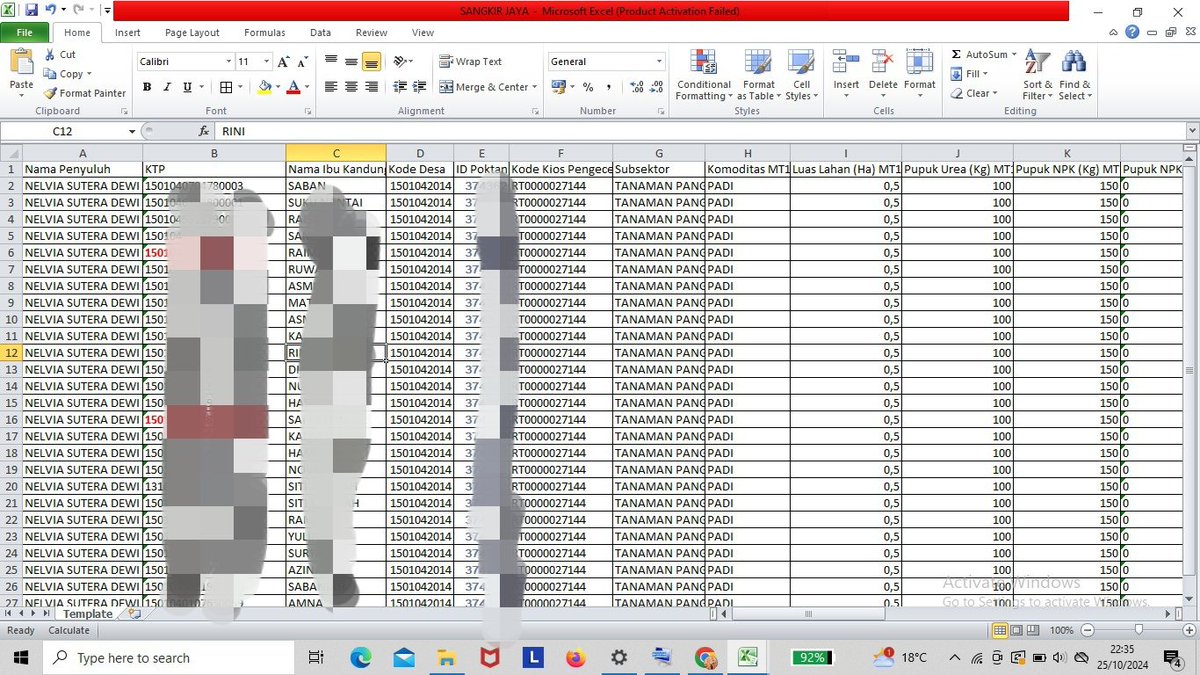Open Format as Table gallery
Viewport: 1200px width, 675px height.
(x=758, y=75)
